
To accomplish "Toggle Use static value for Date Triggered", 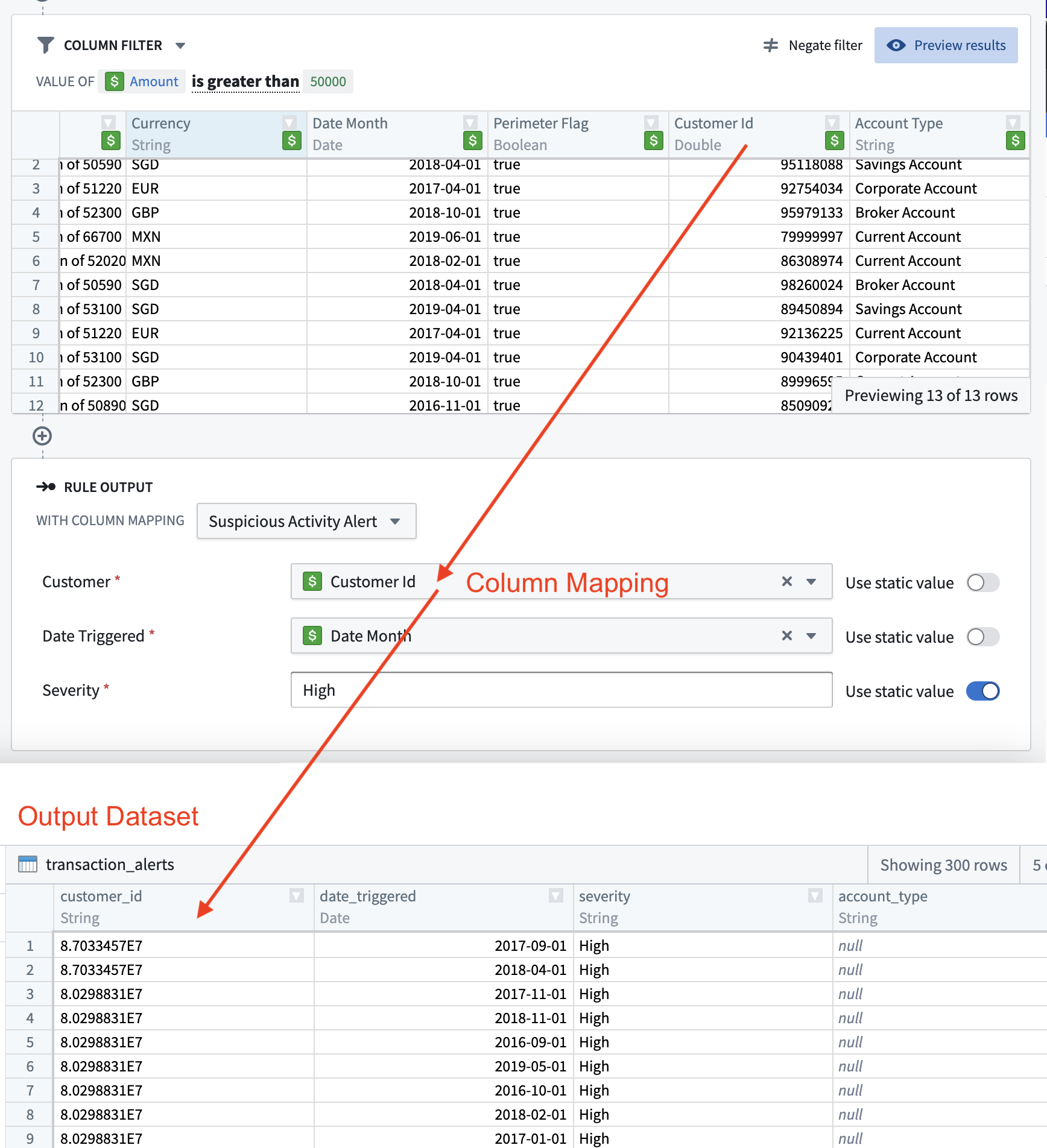I will tap(983, 637).
